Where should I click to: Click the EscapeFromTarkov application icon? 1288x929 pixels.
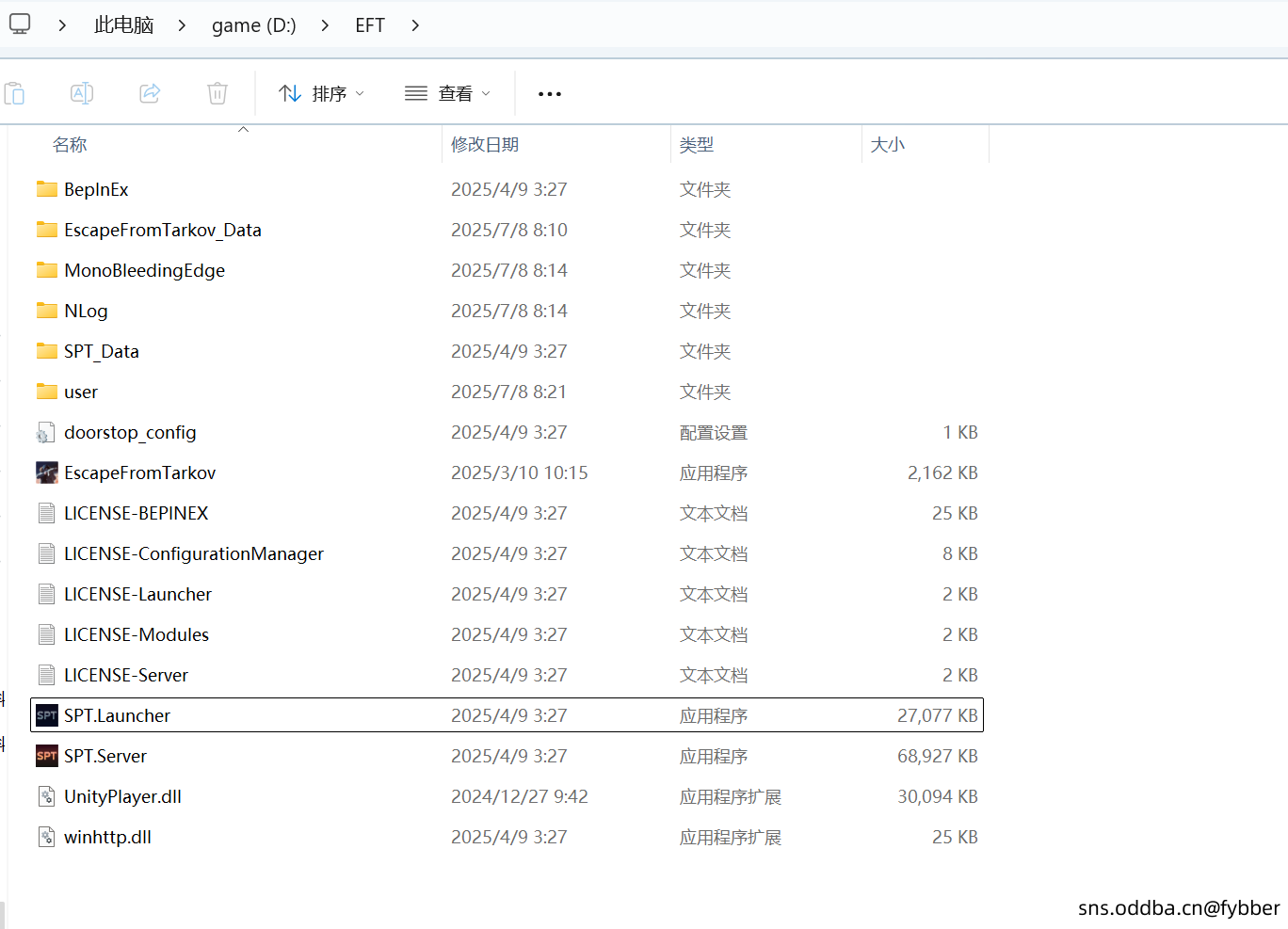tap(47, 473)
